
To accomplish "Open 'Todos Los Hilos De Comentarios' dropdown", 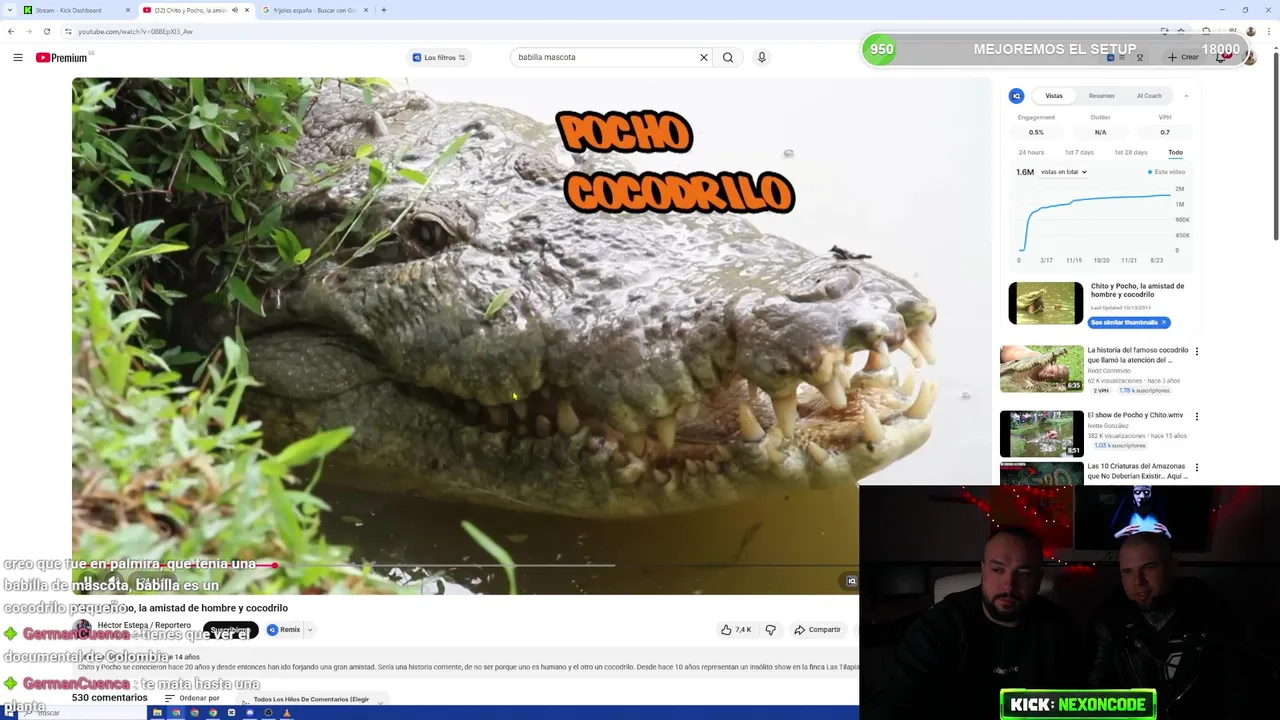I will pos(312,699).
